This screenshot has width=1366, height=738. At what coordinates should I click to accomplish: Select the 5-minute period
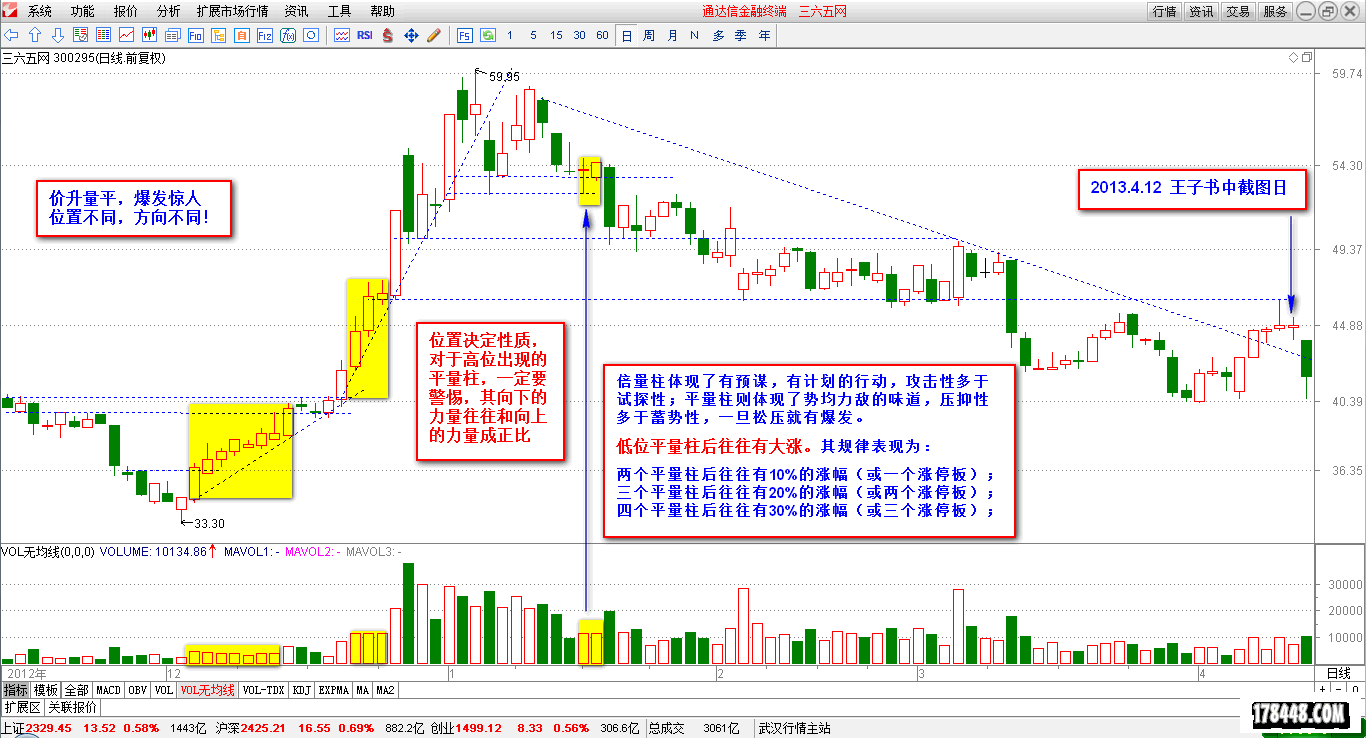pyautogui.click(x=533, y=35)
